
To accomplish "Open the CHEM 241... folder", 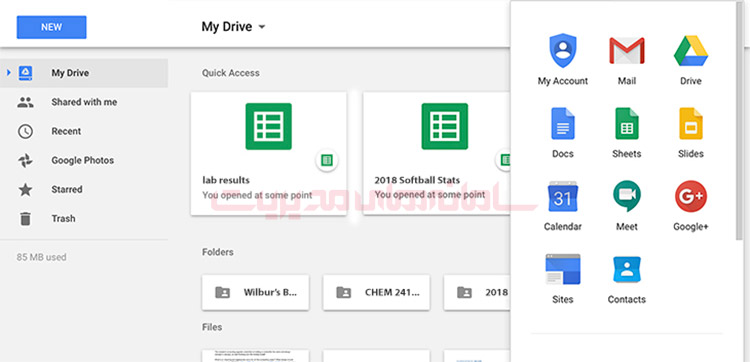I will coord(376,292).
